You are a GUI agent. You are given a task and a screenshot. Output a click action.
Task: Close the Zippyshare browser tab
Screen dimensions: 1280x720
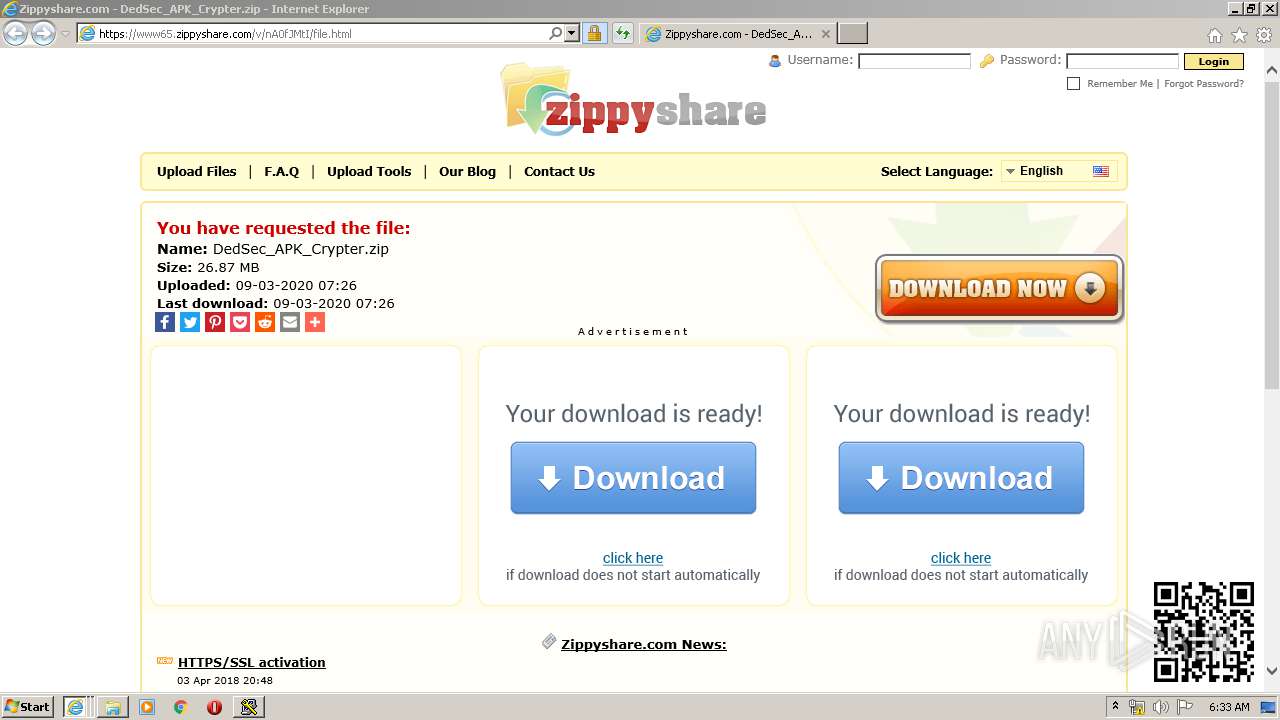pos(825,34)
